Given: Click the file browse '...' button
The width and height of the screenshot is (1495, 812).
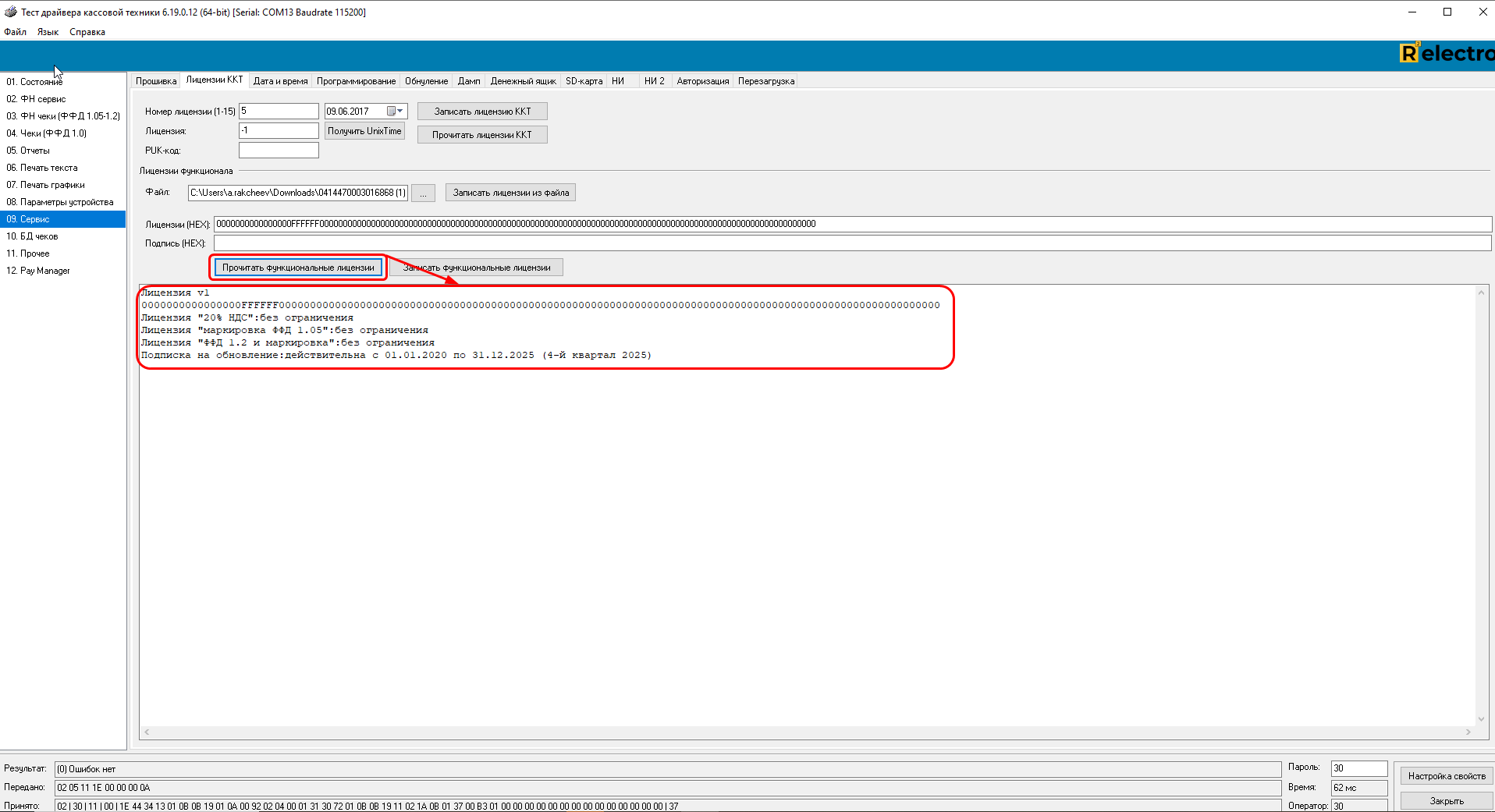Looking at the screenshot, I should pos(423,193).
